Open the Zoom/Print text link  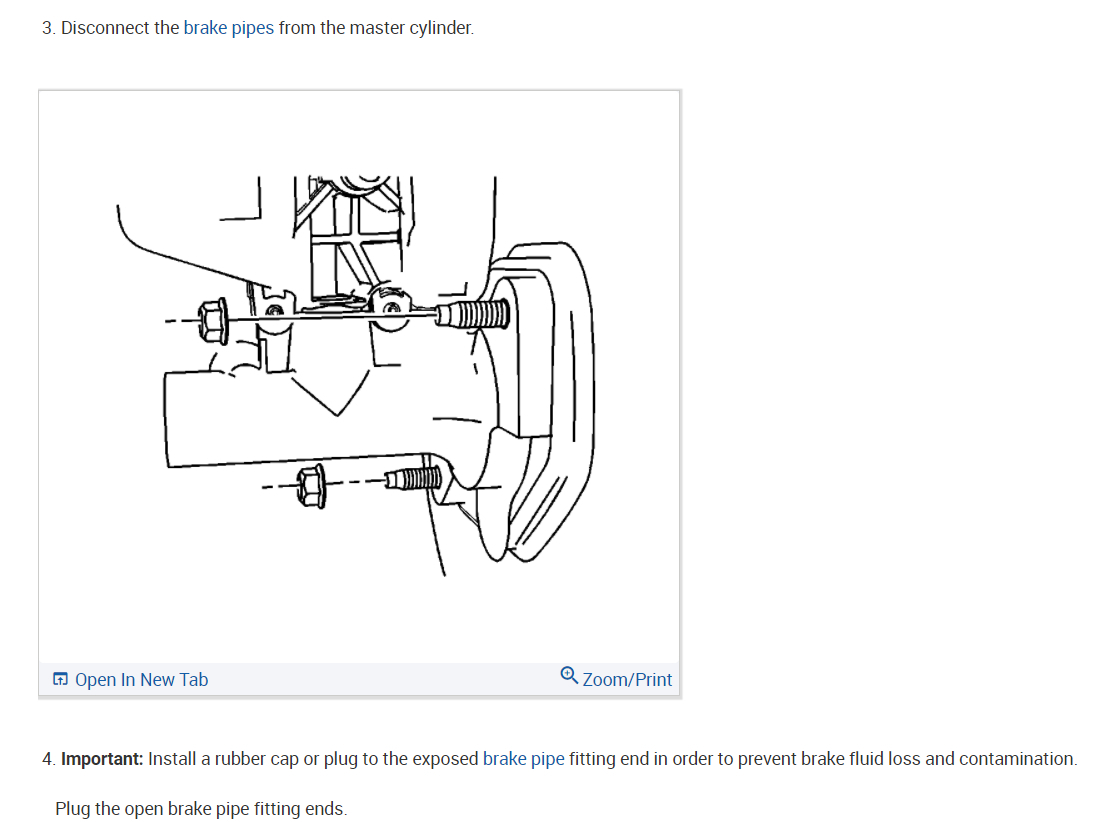627,679
